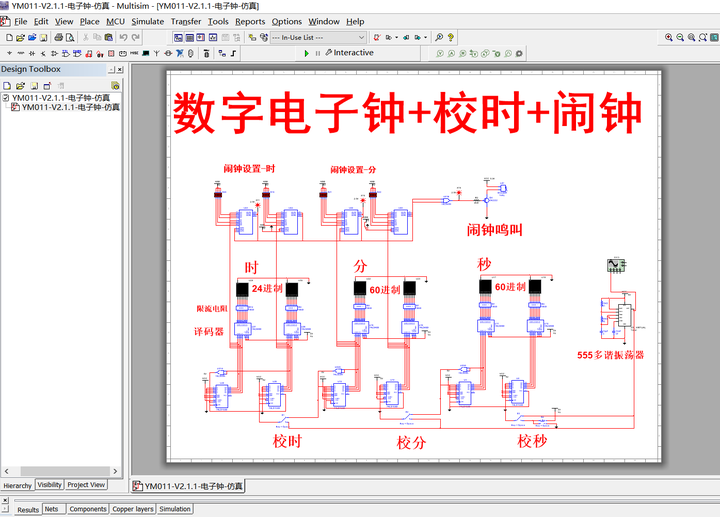Close the spreadsheet view panel
This screenshot has height=517, width=720.
5,500
